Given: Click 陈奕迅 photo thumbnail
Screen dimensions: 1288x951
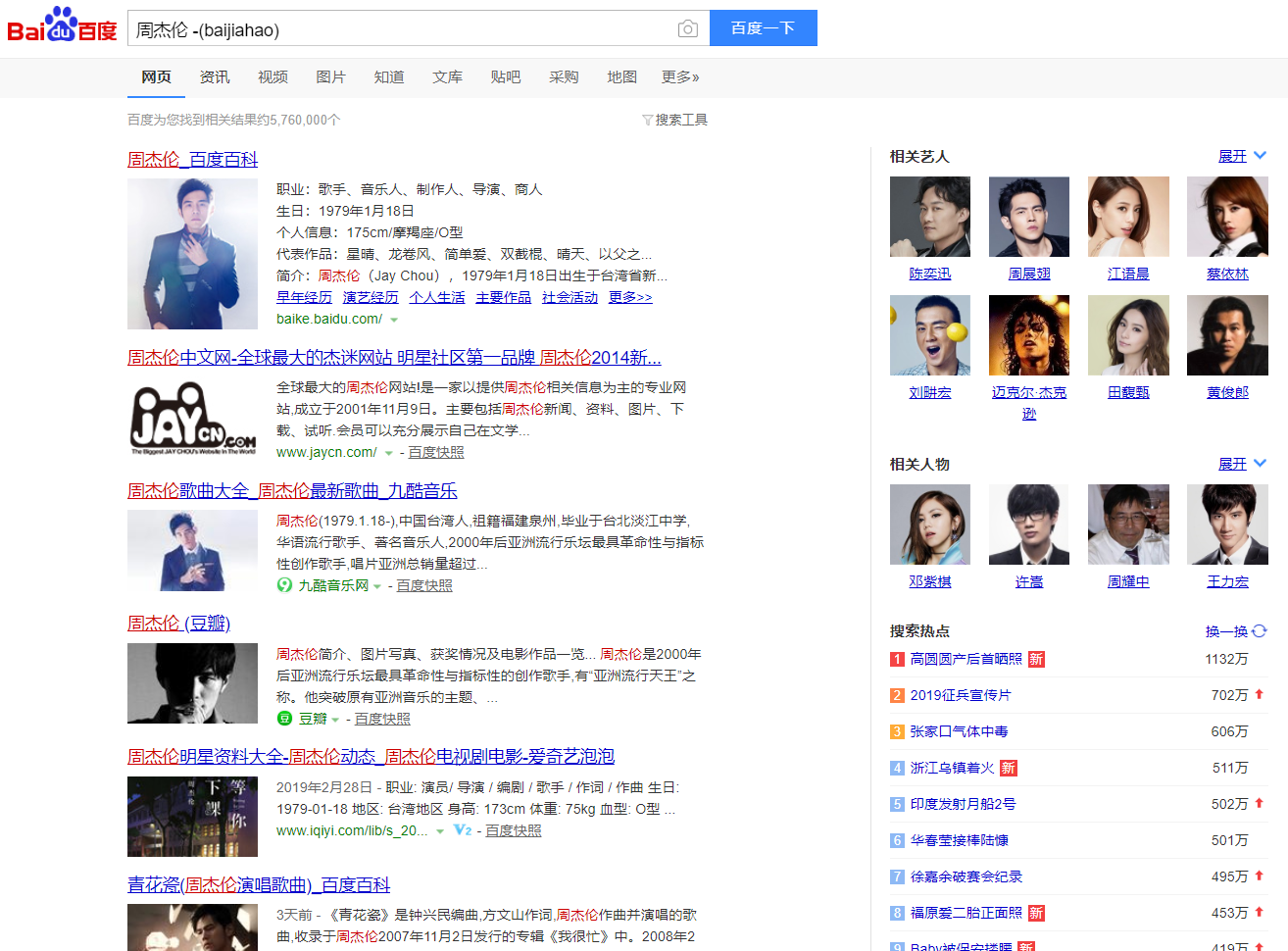Looking at the screenshot, I should click(930, 217).
